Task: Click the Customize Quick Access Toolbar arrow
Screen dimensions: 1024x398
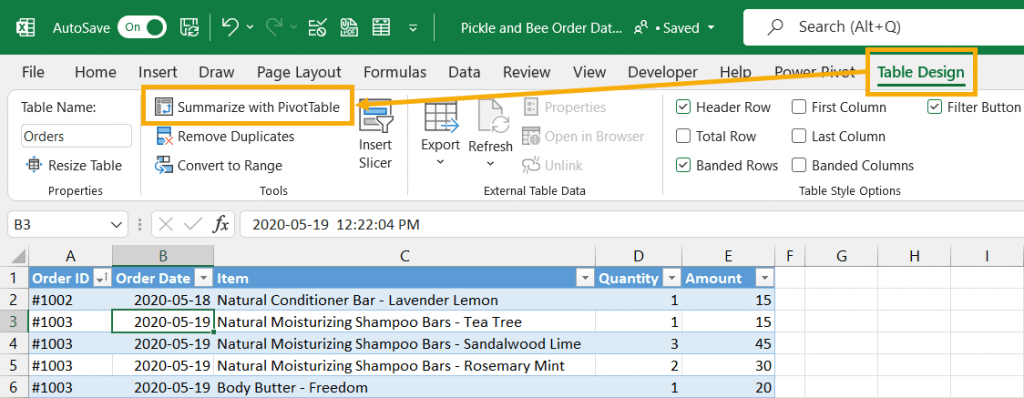Action: point(413,28)
